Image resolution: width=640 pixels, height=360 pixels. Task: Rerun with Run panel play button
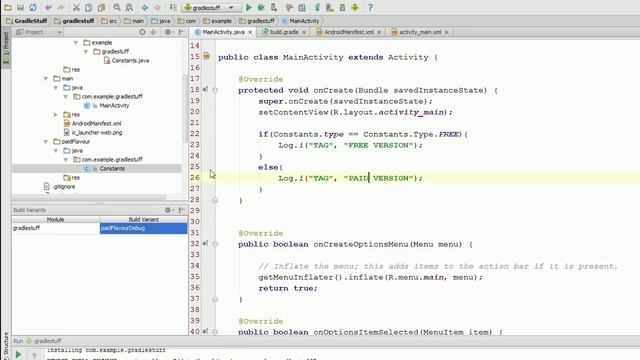click(x=18, y=354)
